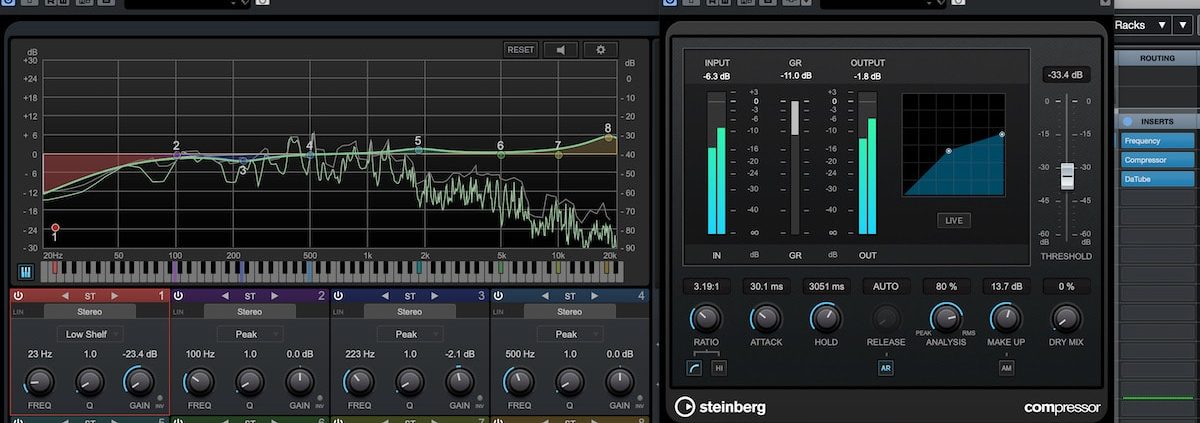Click the Threshold fader handle
The width and height of the screenshot is (1200, 423).
tap(1067, 175)
